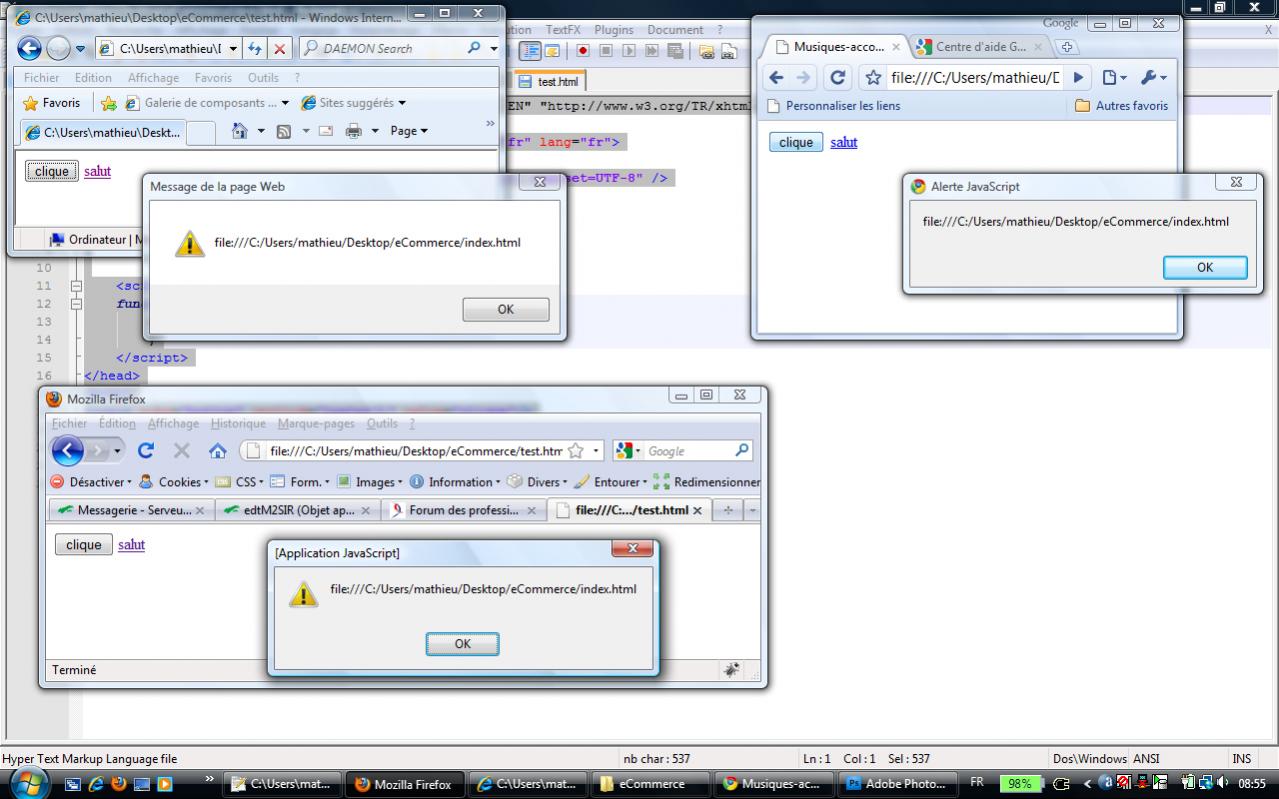Go back in Internet Explorer
The height and width of the screenshot is (799, 1279).
(29, 48)
